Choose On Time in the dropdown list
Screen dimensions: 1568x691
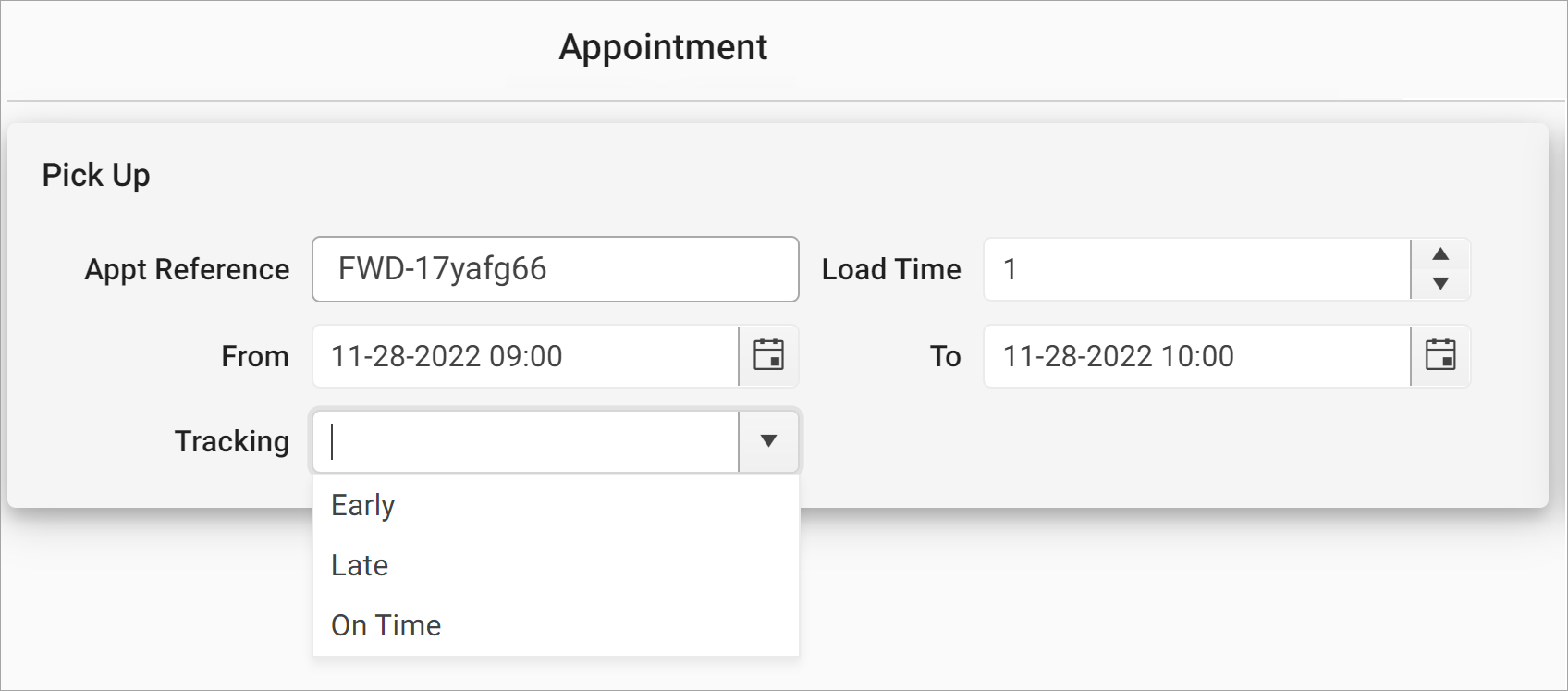pyautogui.click(x=385, y=625)
